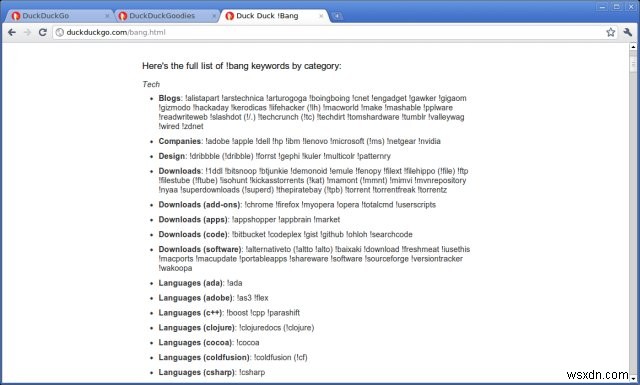Click the 'Downloads (add-ons)' label
Image resolution: width=640 pixels, height=385 pixels.
click(200, 205)
